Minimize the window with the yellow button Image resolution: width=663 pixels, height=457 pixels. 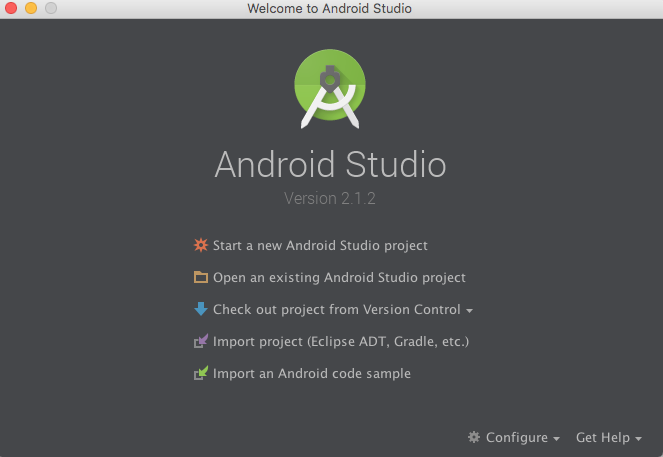(x=31, y=8)
